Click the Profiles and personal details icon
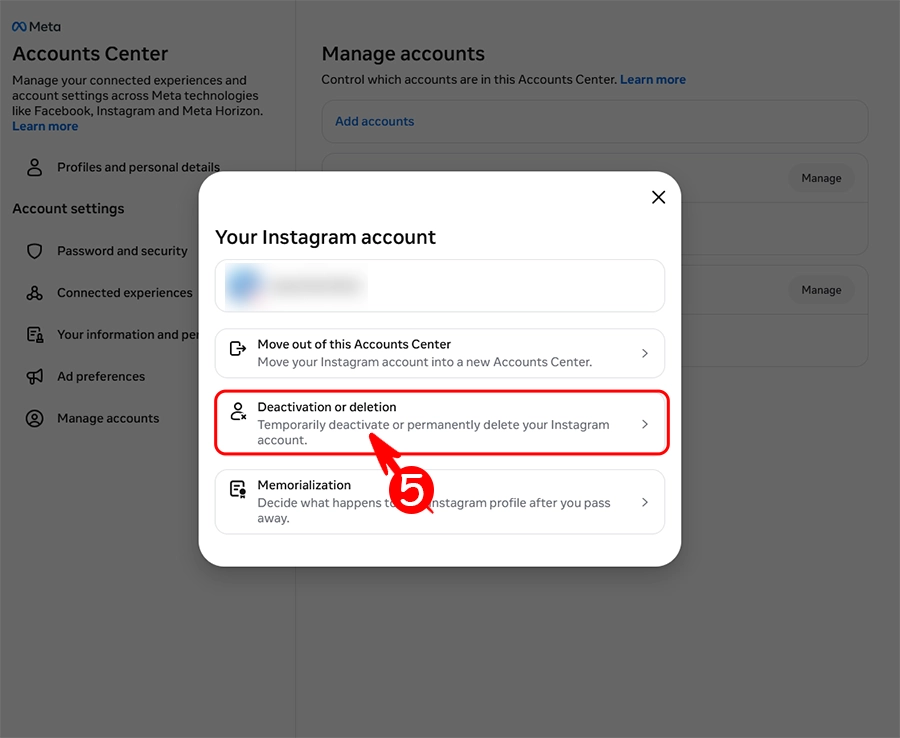This screenshot has width=900, height=738. (x=35, y=167)
